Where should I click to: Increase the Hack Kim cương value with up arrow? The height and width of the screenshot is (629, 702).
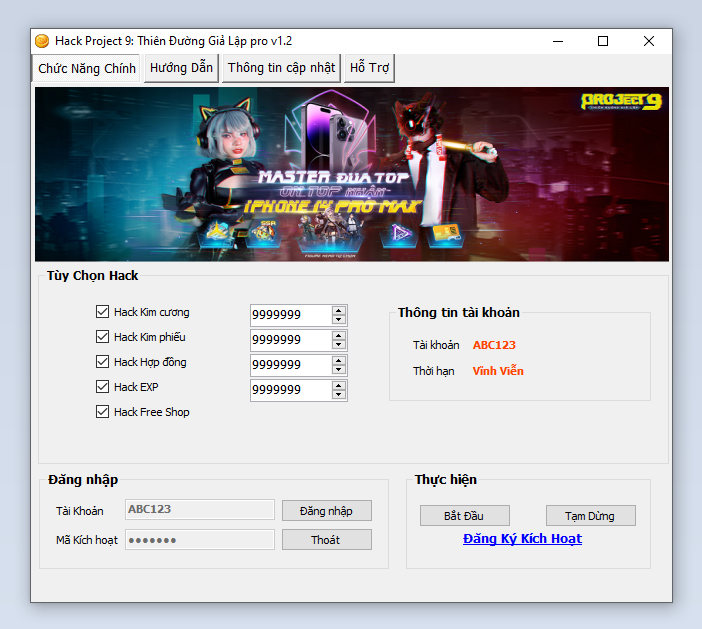[x=339, y=310]
